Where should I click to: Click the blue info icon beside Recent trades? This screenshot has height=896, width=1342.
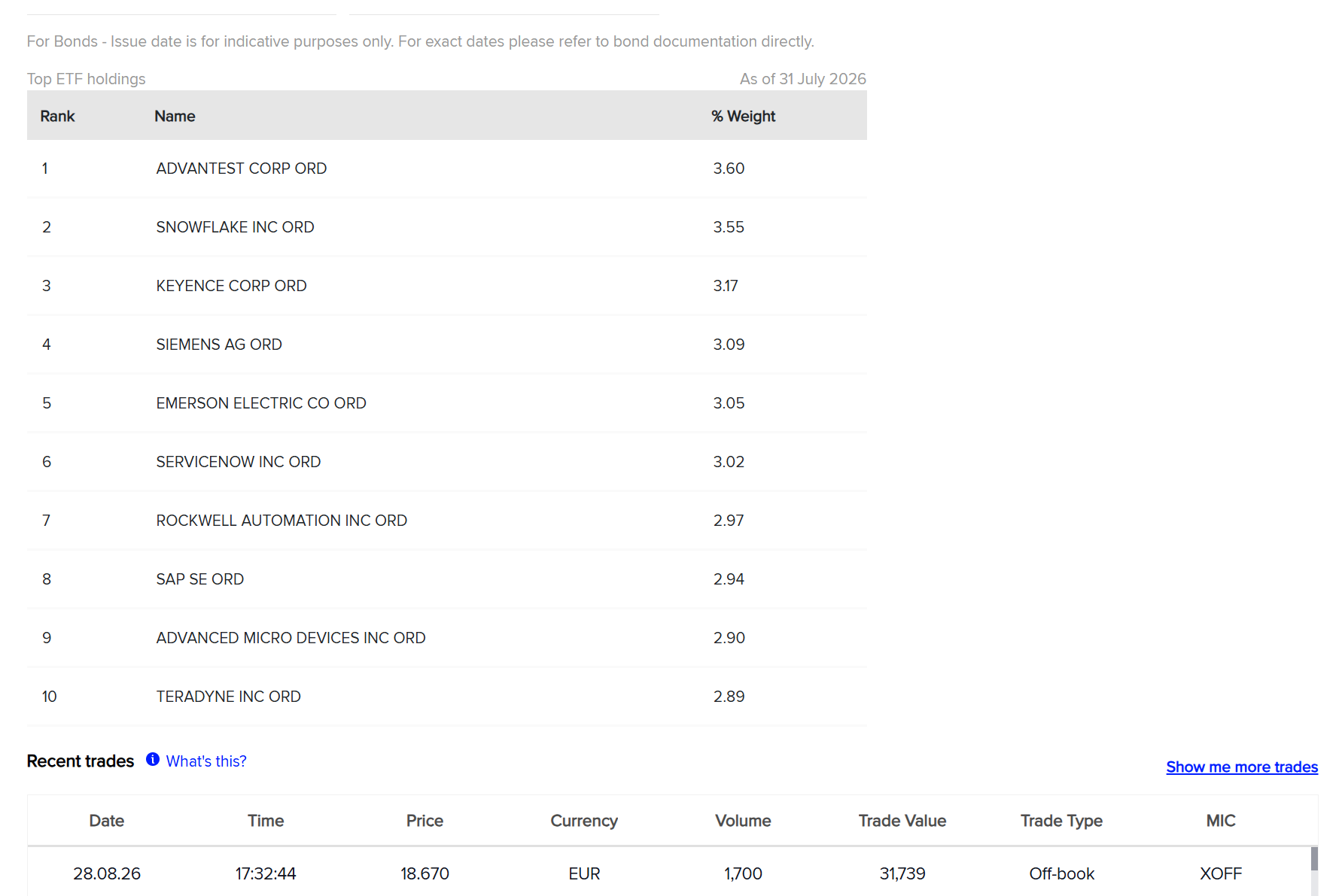click(x=153, y=760)
